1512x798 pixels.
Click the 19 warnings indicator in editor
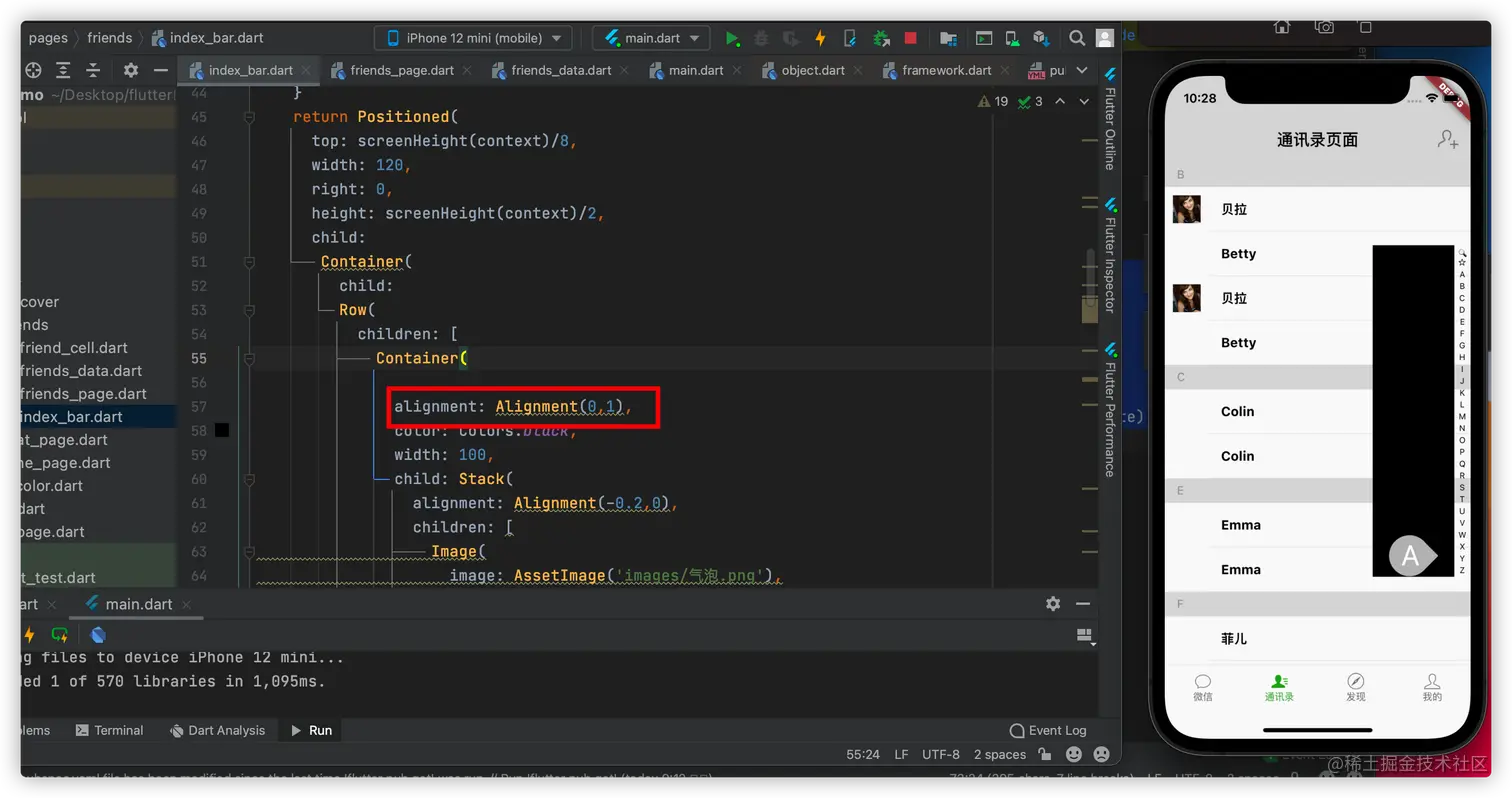(992, 101)
